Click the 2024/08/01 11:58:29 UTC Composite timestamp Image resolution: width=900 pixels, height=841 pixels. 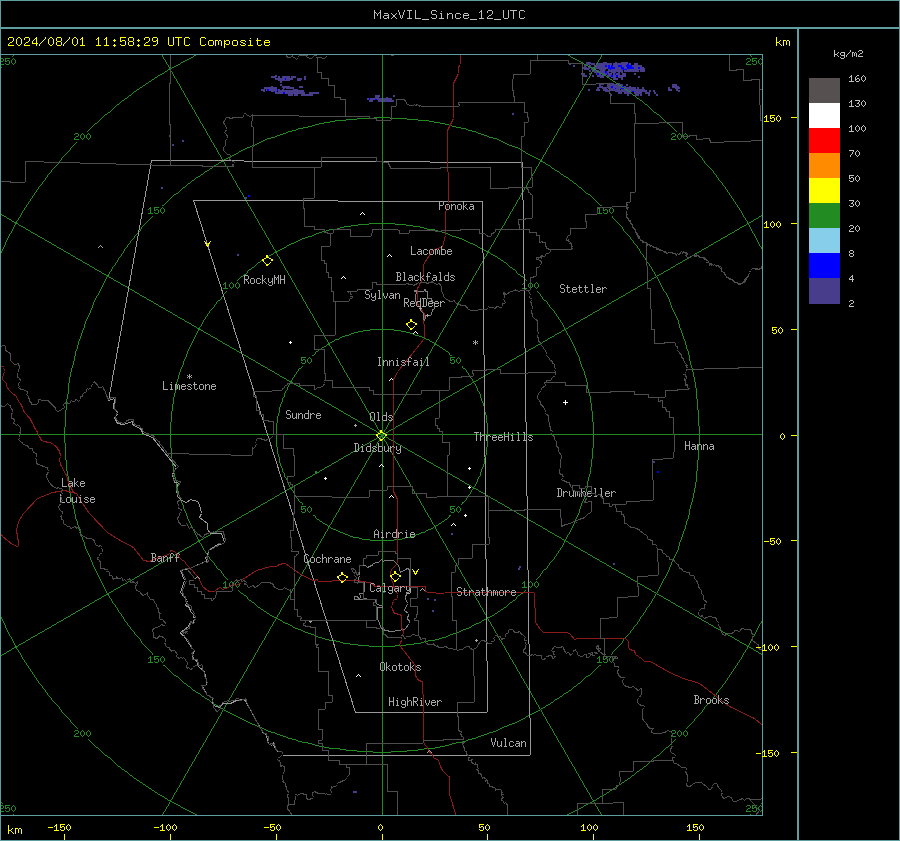[x=138, y=42]
